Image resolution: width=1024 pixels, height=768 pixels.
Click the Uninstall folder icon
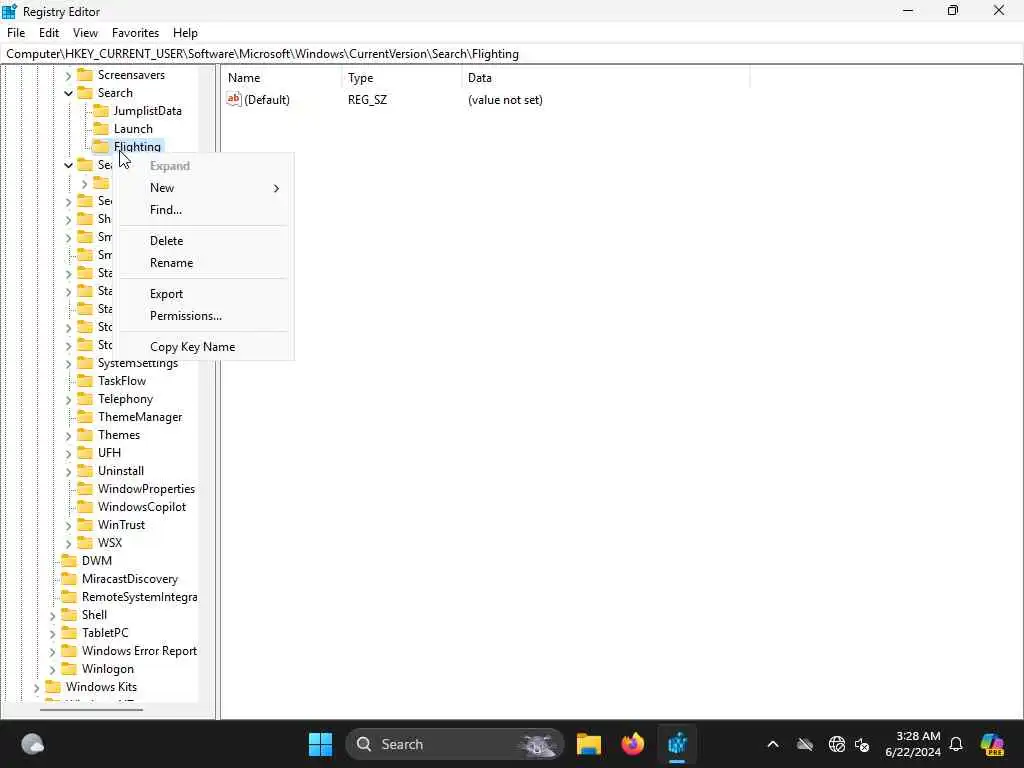[85, 470]
